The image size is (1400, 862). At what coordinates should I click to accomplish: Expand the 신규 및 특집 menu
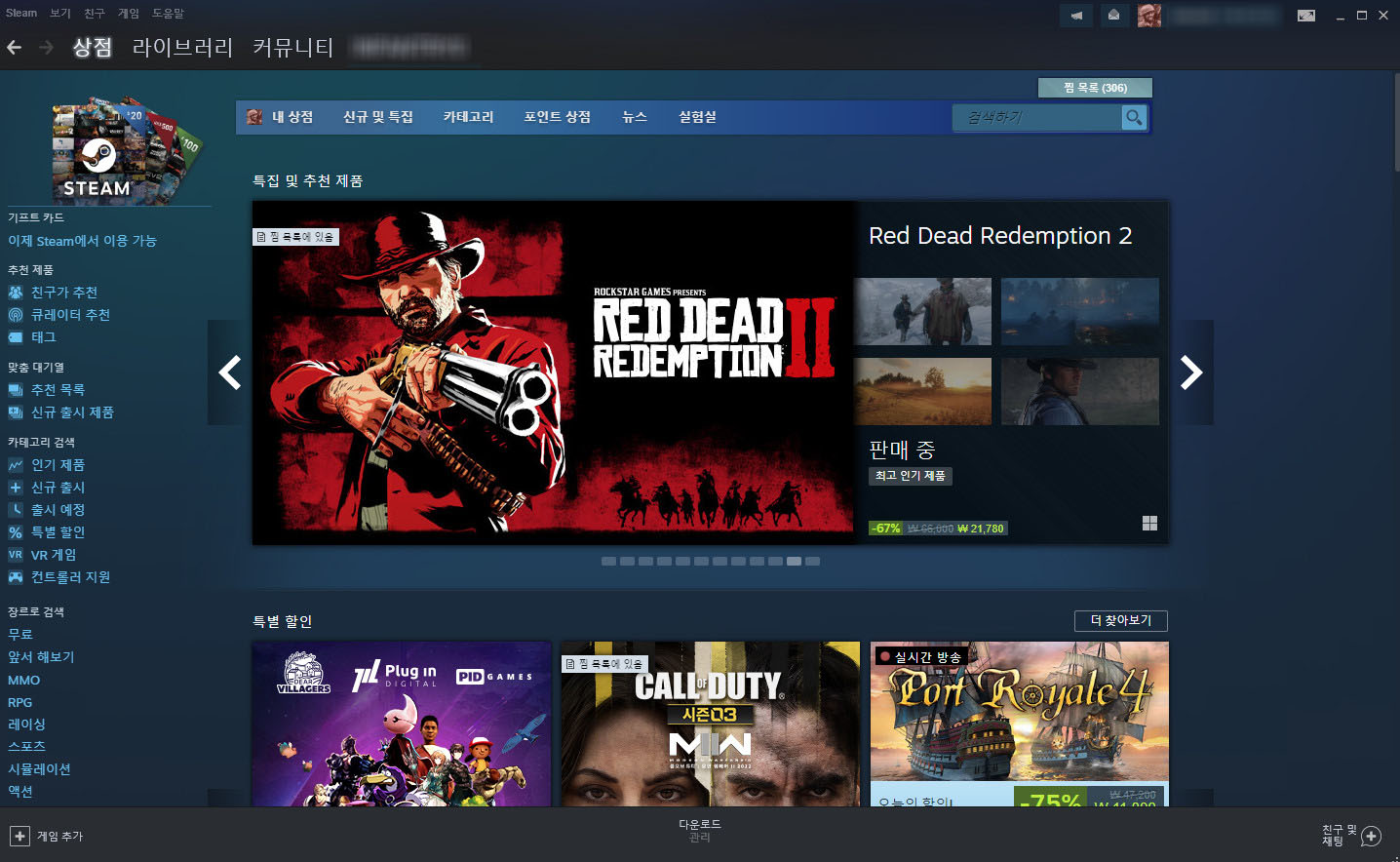pos(378,117)
